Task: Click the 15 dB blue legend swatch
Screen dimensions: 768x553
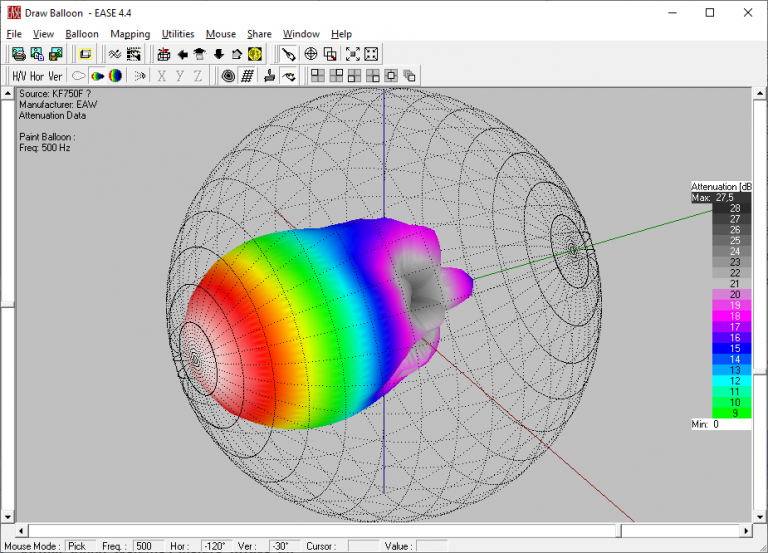Action: point(731,348)
